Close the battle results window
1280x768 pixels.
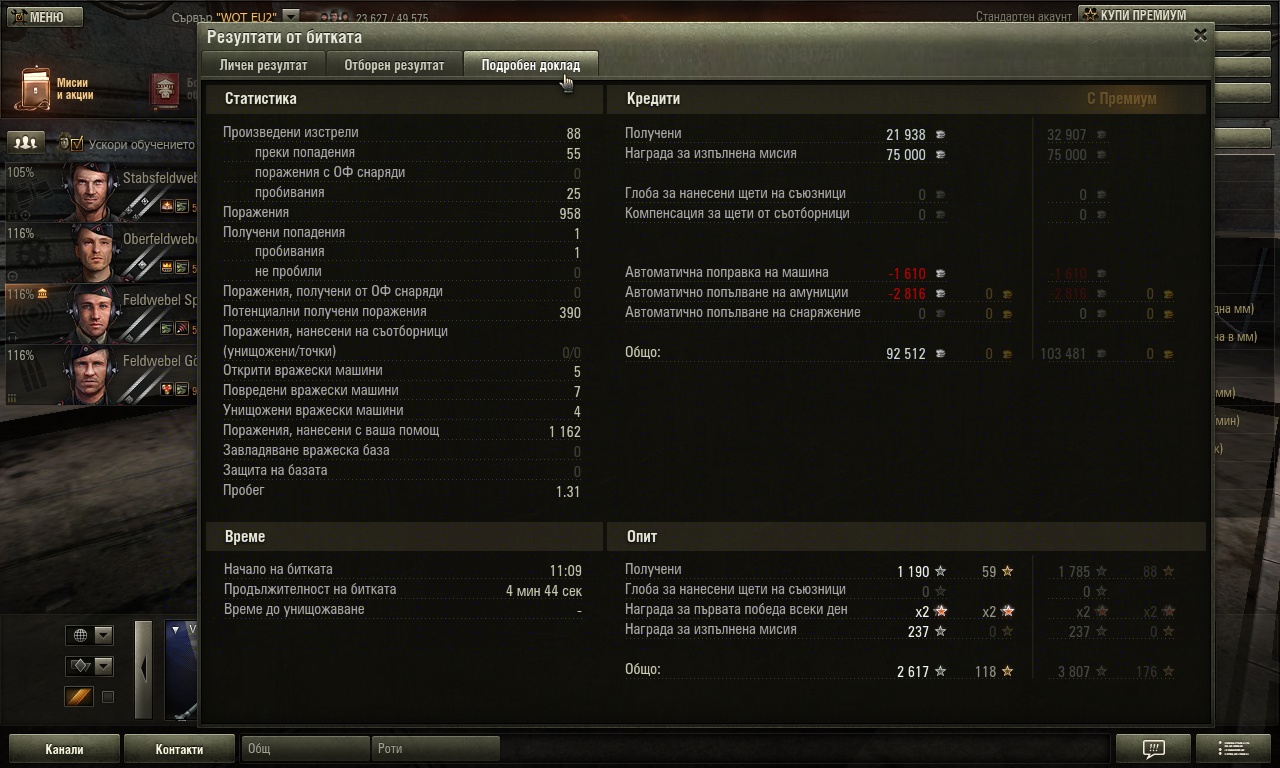[1200, 35]
